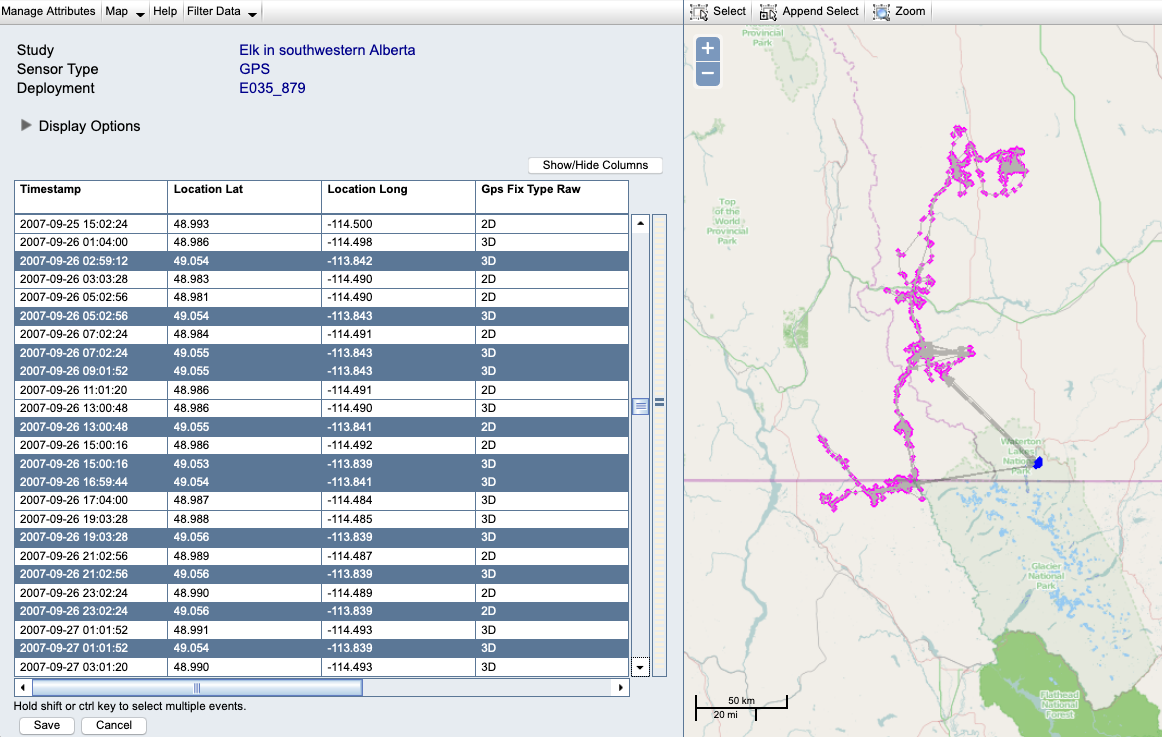This screenshot has width=1162, height=737.
Task: Zoom in the map with plus button
Action: coord(708,49)
